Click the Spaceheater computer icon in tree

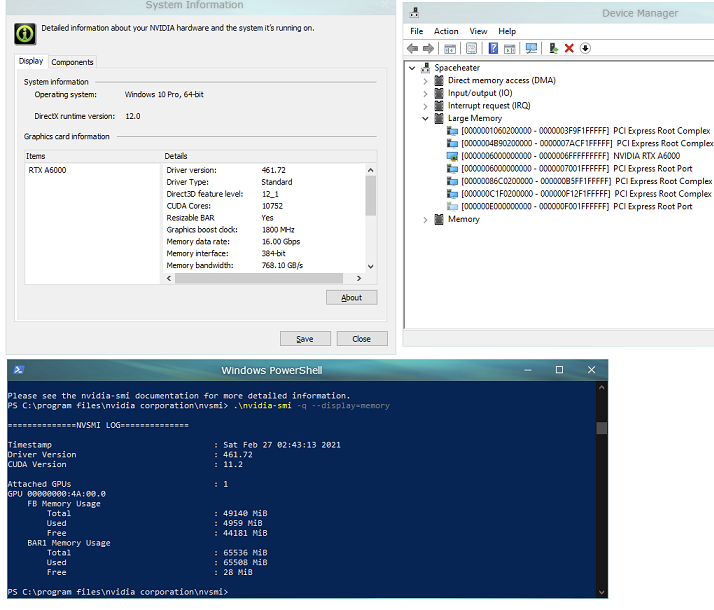(425, 68)
